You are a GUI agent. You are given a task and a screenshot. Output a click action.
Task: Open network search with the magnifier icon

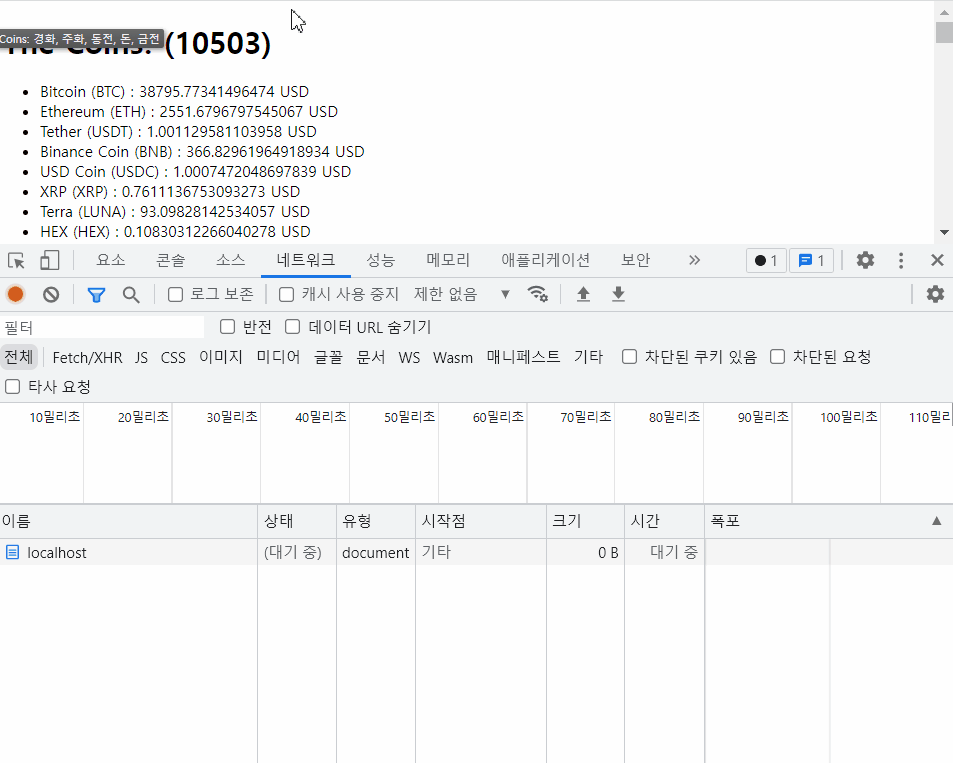tap(131, 295)
